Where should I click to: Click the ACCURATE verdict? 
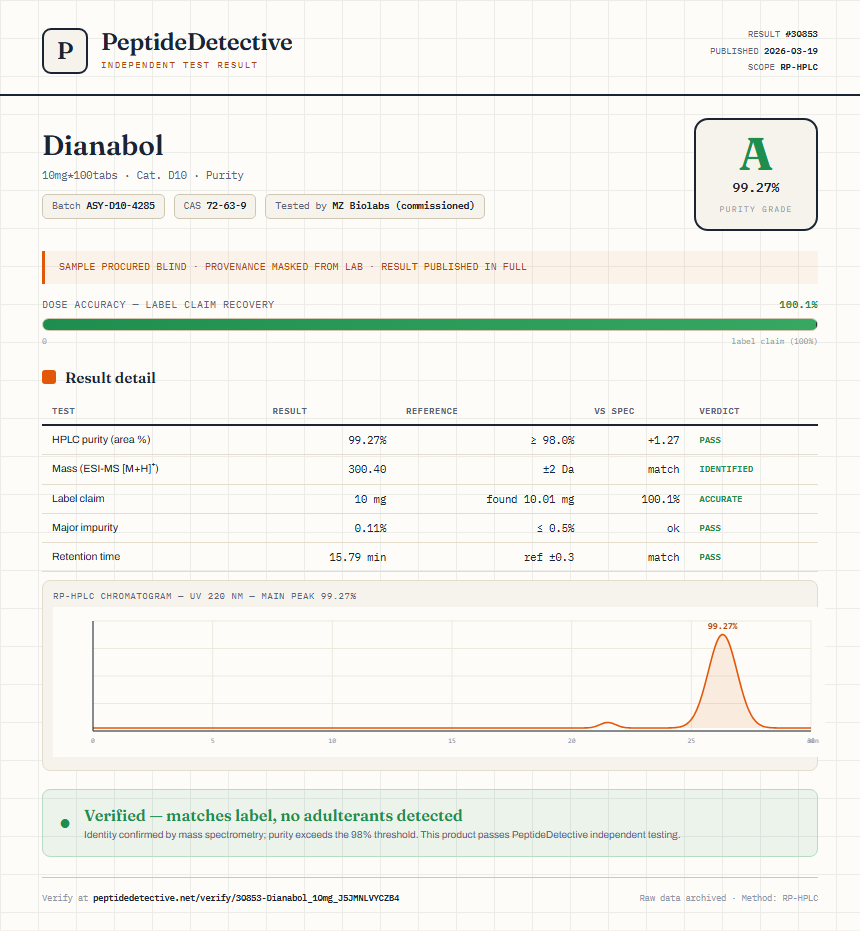tap(720, 499)
